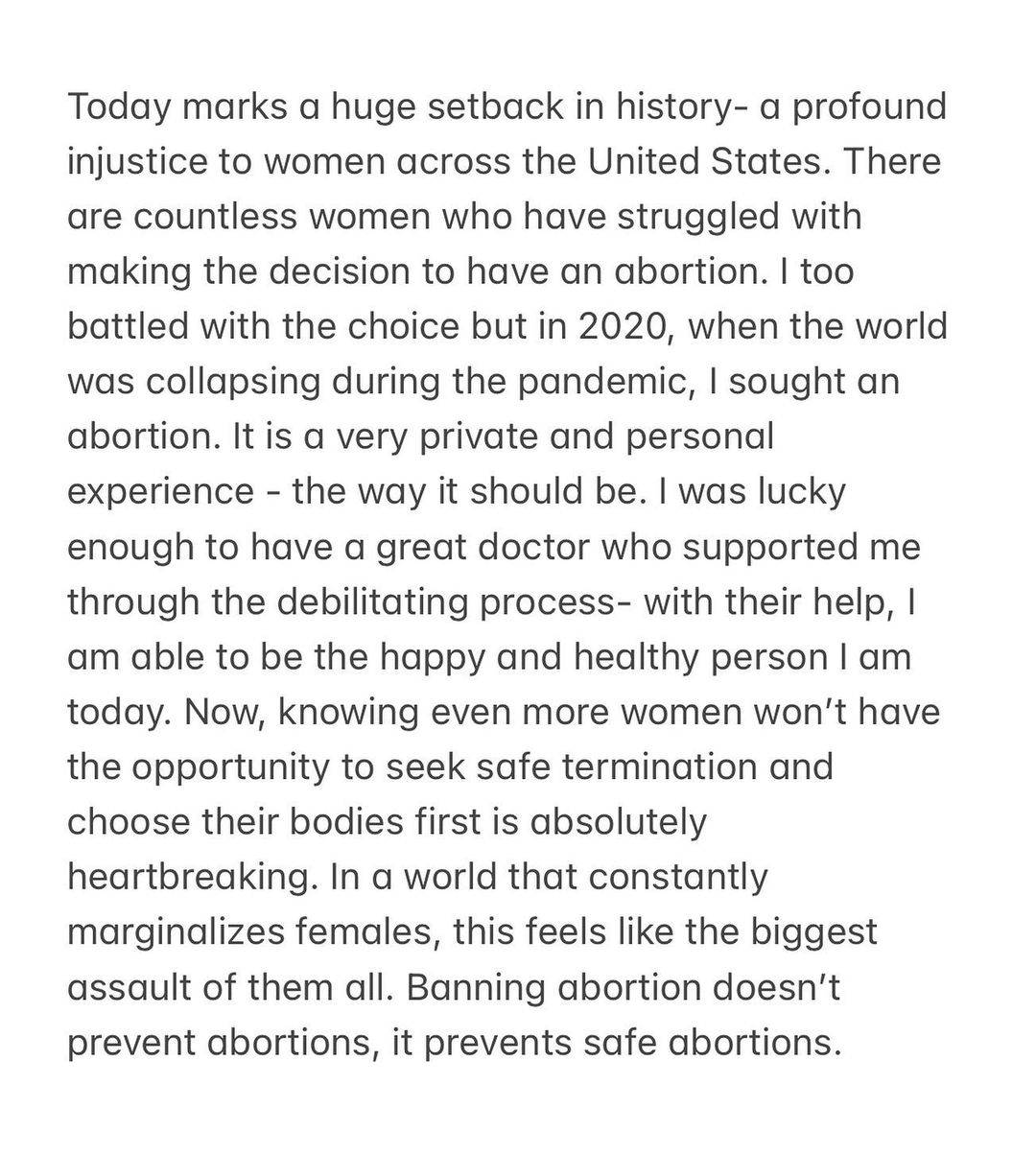This screenshot has width=1036, height=1155.
Task: Click the word "biggest"
Action: tap(811, 933)
